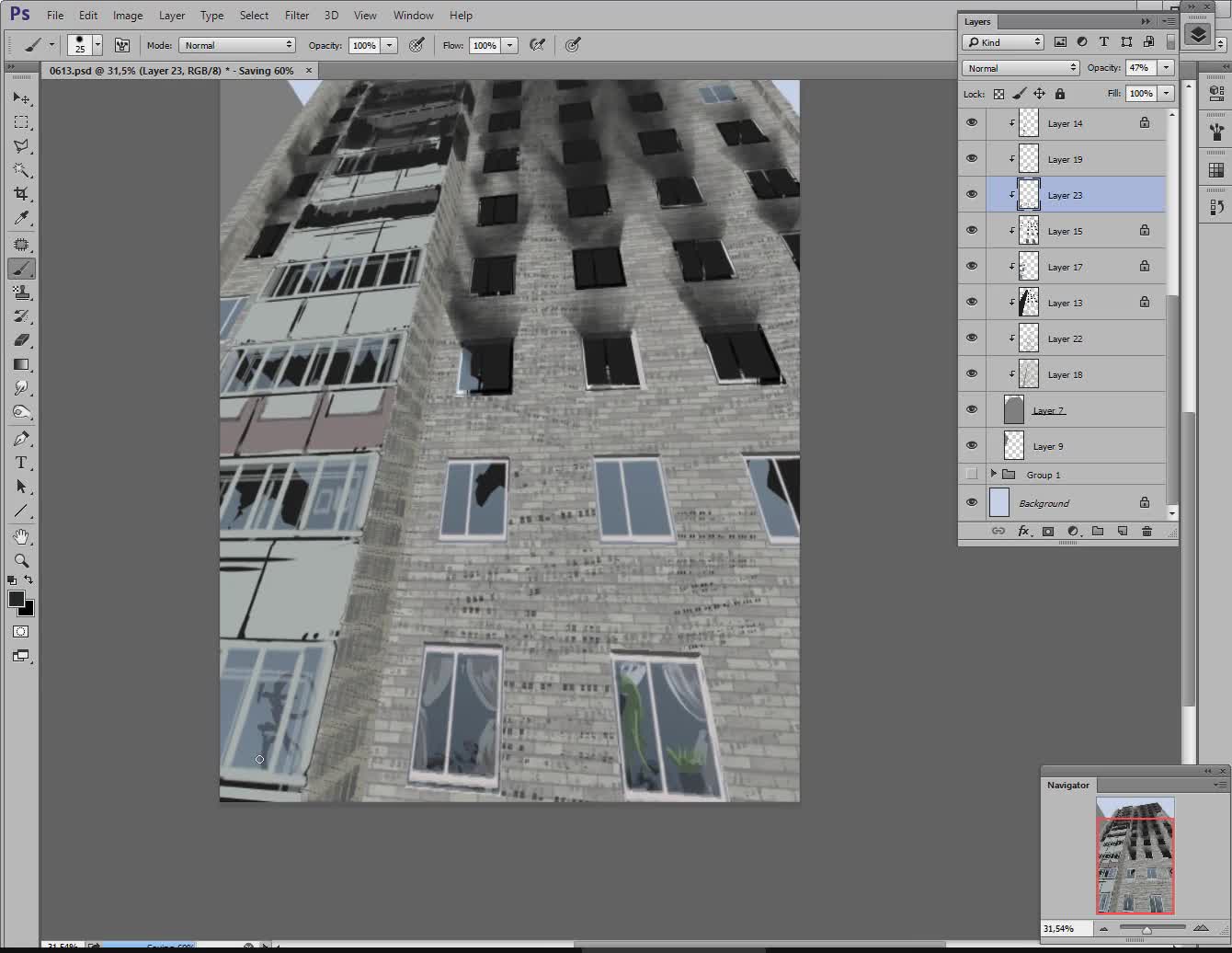Toggle pressure for size
The width and height of the screenshot is (1232, 953).
click(573, 44)
